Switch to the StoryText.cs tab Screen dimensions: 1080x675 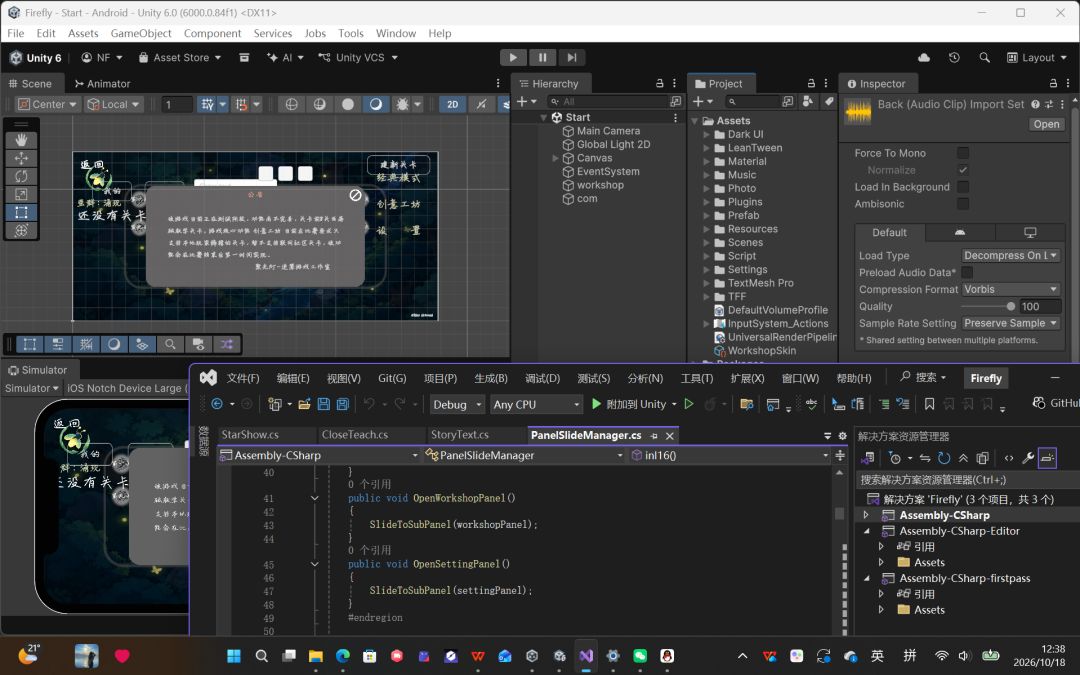tap(459, 435)
